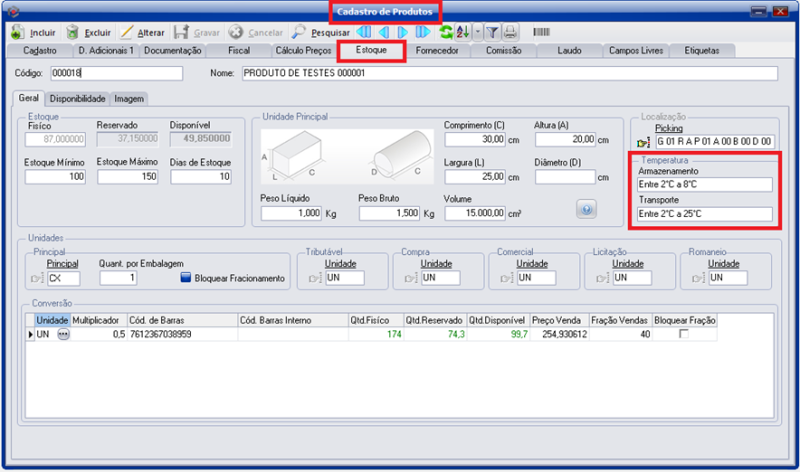Click the filter funnel icon
This screenshot has height=472, width=800.
pyautogui.click(x=492, y=32)
